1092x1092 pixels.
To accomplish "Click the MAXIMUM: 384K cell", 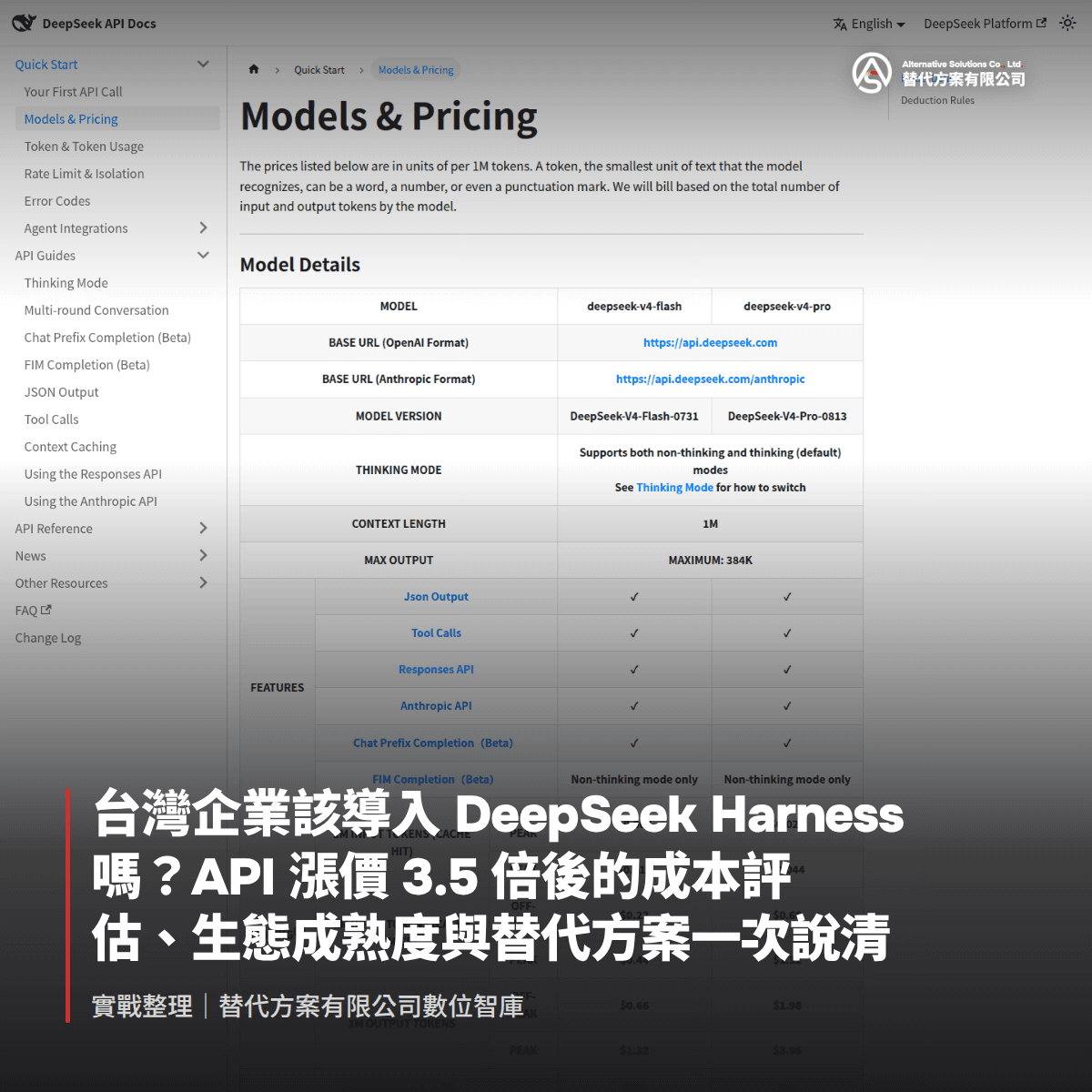I will tap(711, 561).
